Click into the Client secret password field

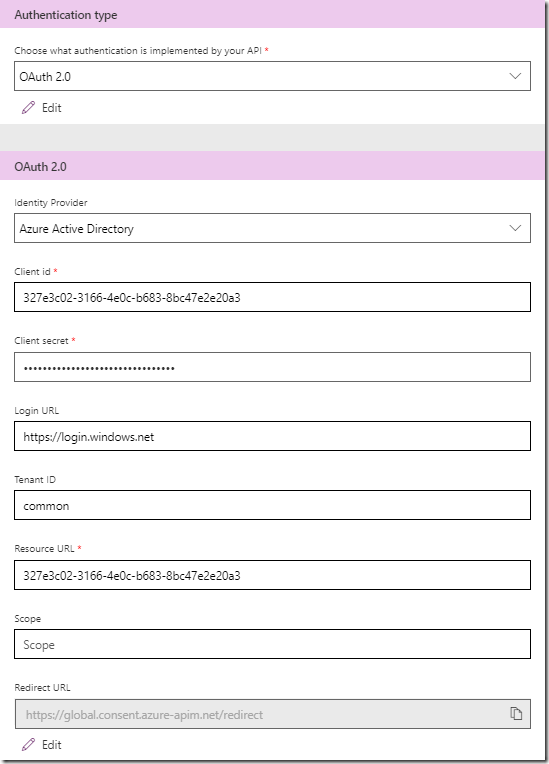pos(272,367)
